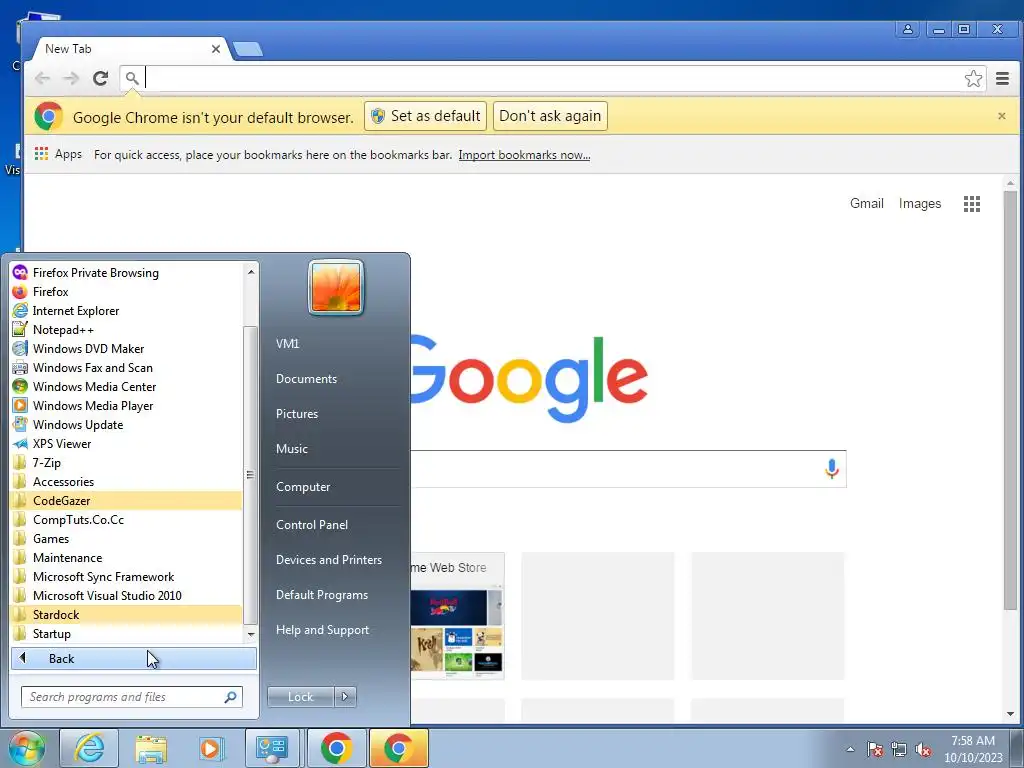
Task: Click the active Chrome taskbar button
Action: (x=399, y=748)
